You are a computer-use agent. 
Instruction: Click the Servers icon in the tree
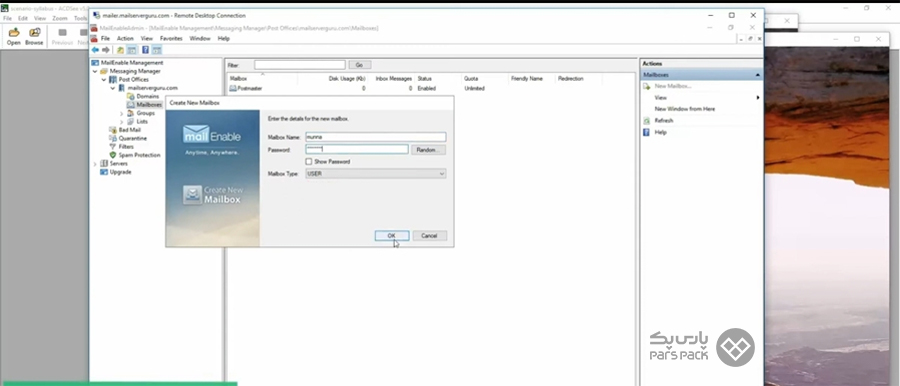click(104, 163)
